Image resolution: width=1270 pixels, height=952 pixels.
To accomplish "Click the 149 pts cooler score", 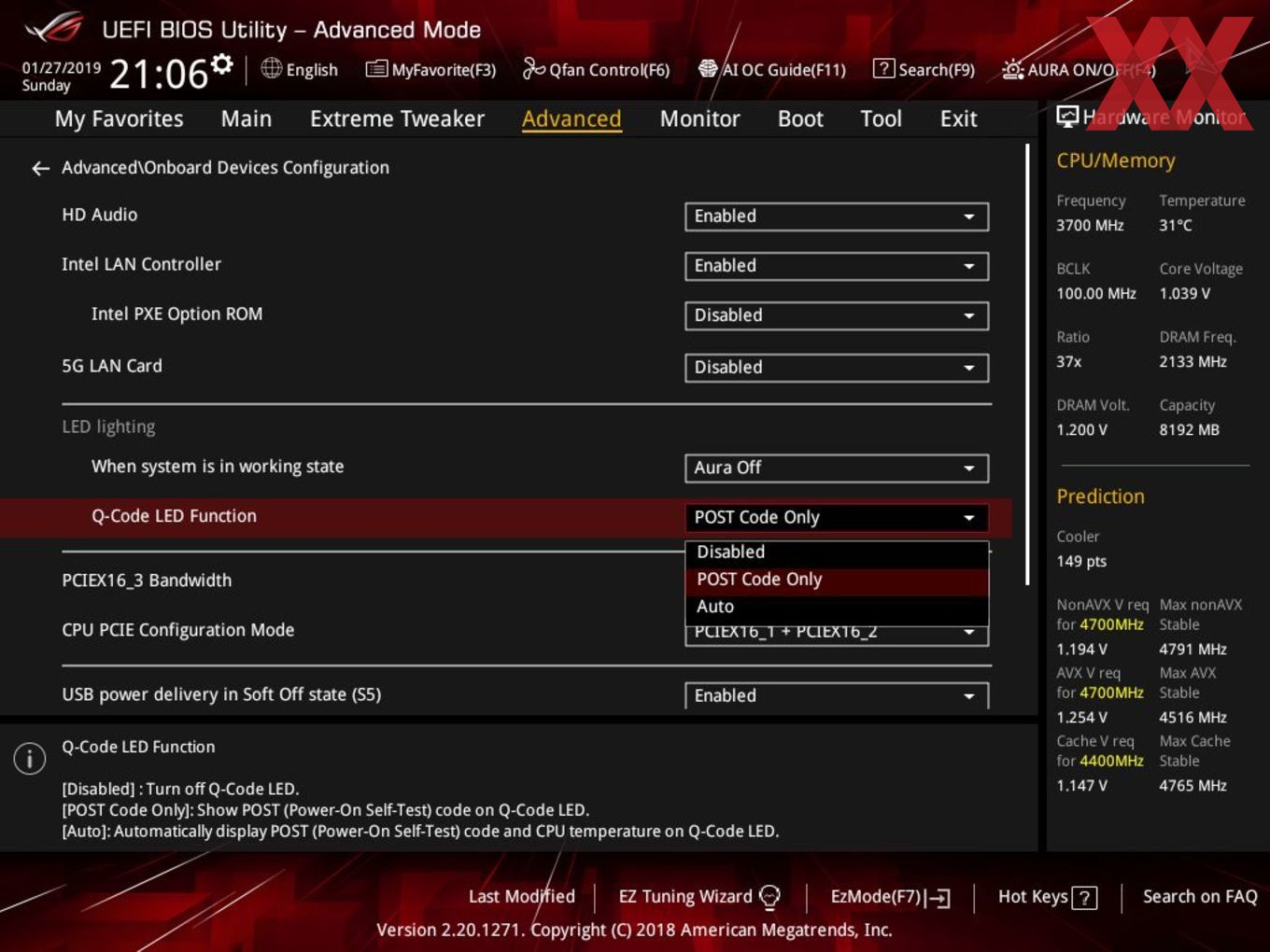I will (1081, 562).
